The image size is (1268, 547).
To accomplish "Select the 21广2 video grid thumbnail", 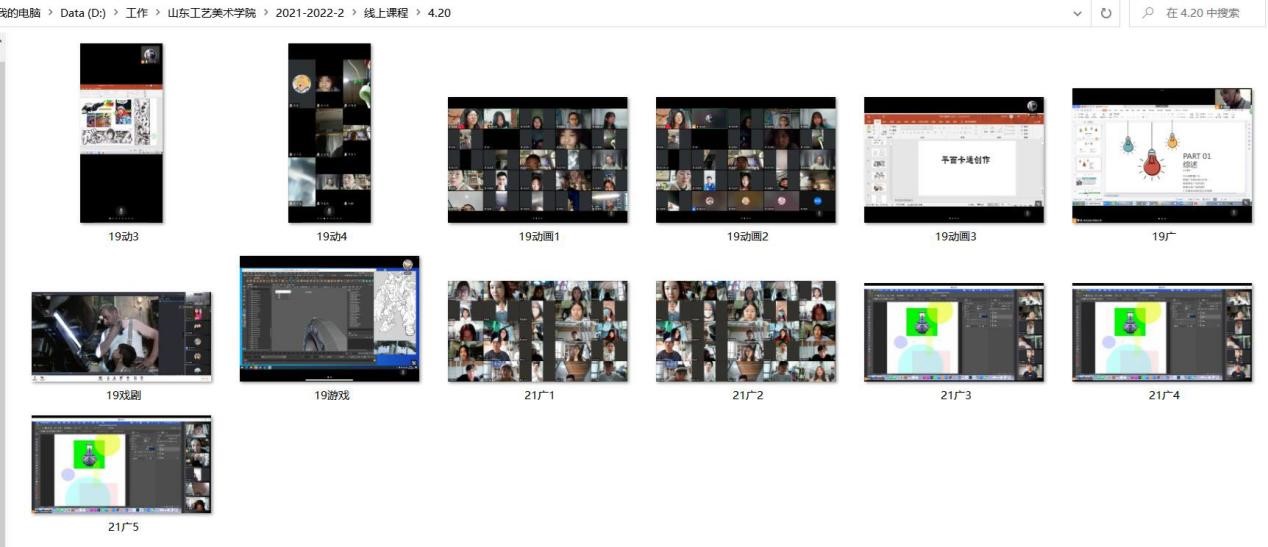I will click(745, 331).
